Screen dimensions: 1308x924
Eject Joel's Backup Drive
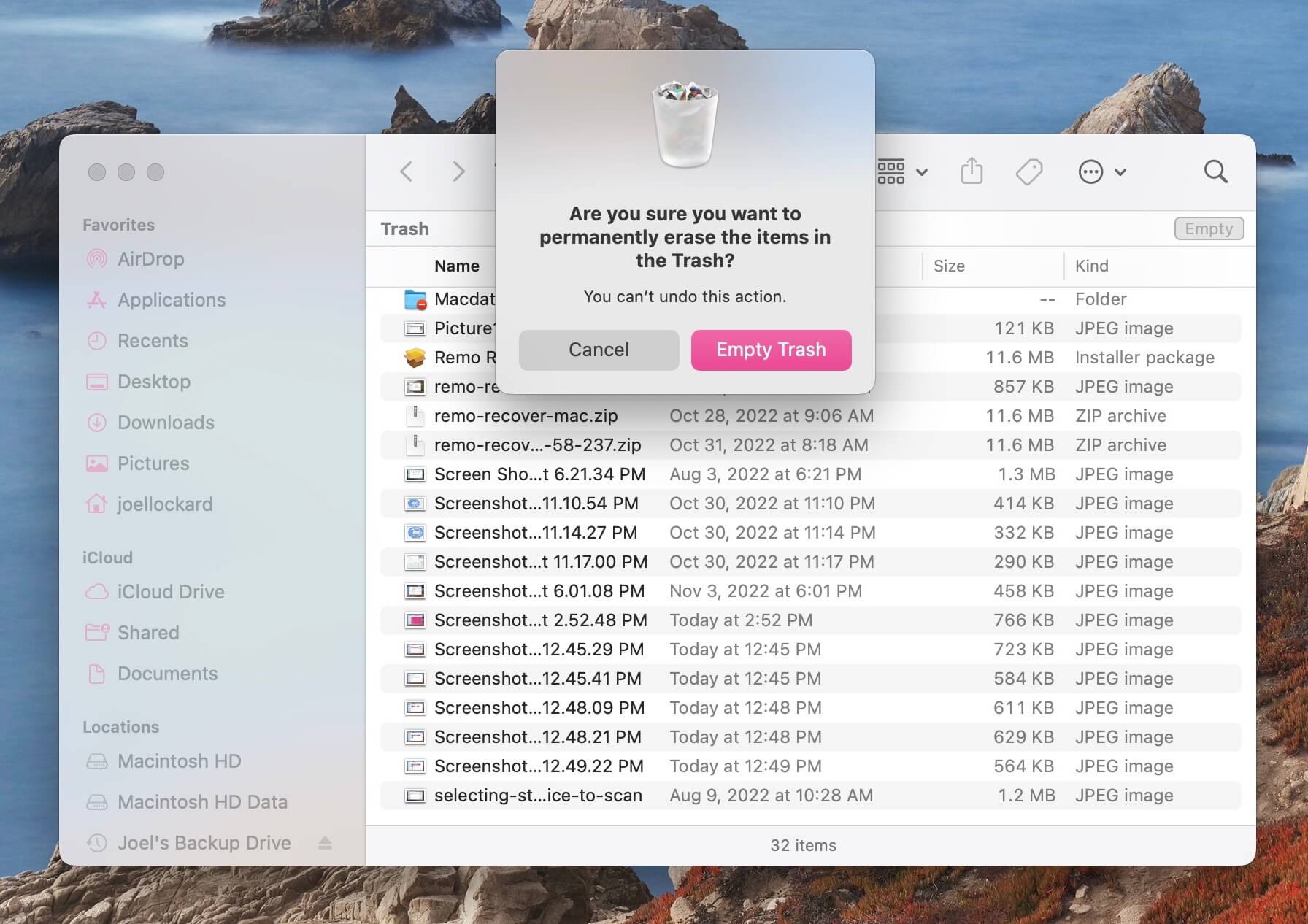pos(326,844)
